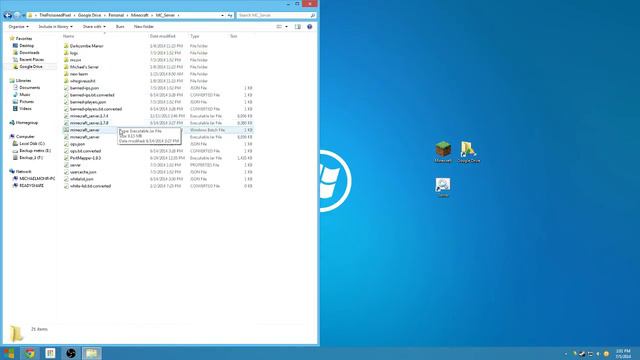640x360 pixels.
Task: Select the minecraft_server.1.7.8 jar file
Action: tap(89, 123)
